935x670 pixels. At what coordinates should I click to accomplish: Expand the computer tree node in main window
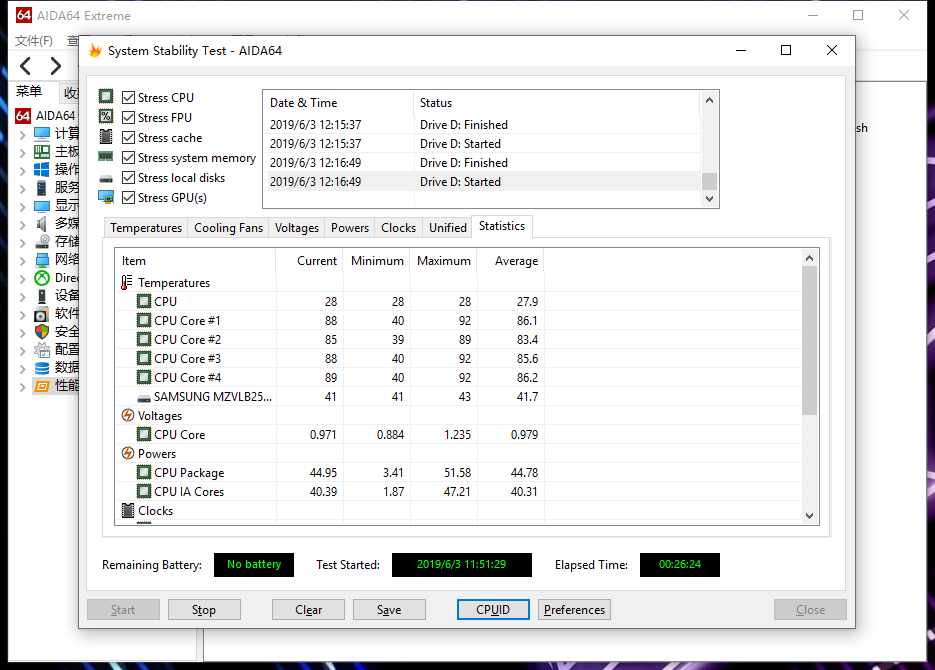(x=23, y=135)
